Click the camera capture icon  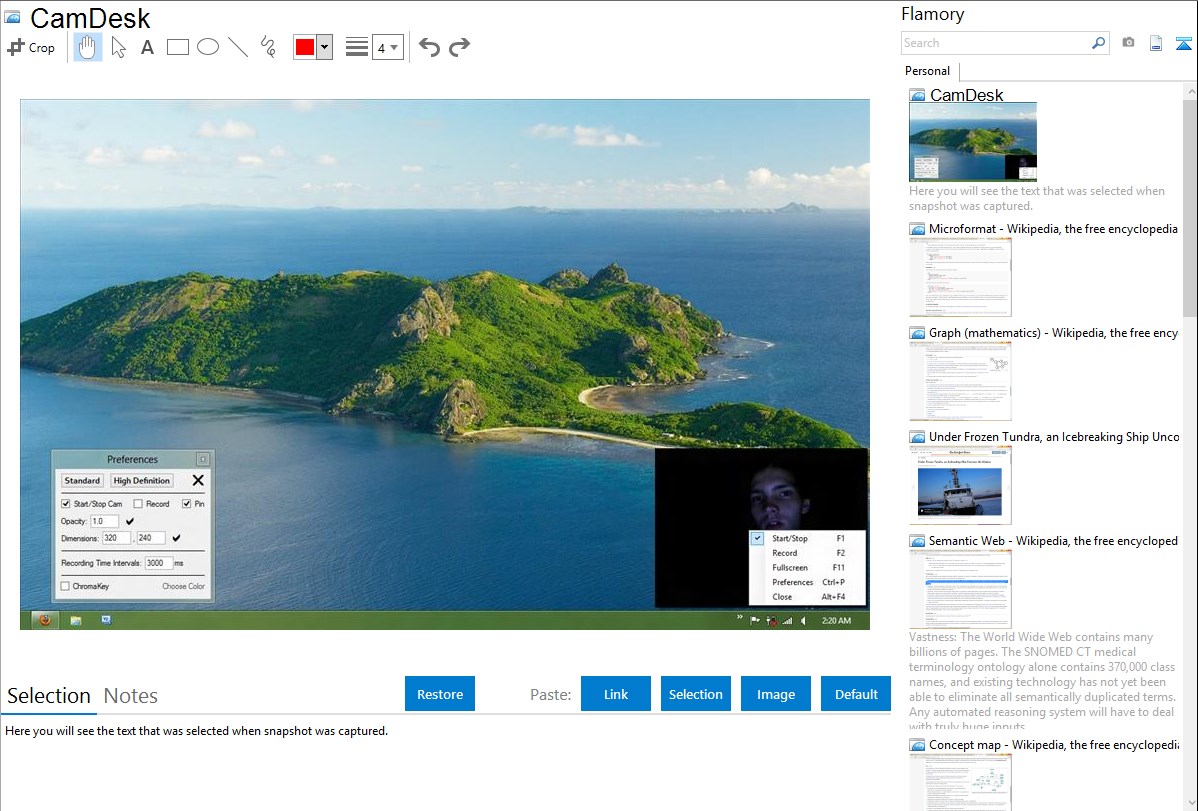1128,43
